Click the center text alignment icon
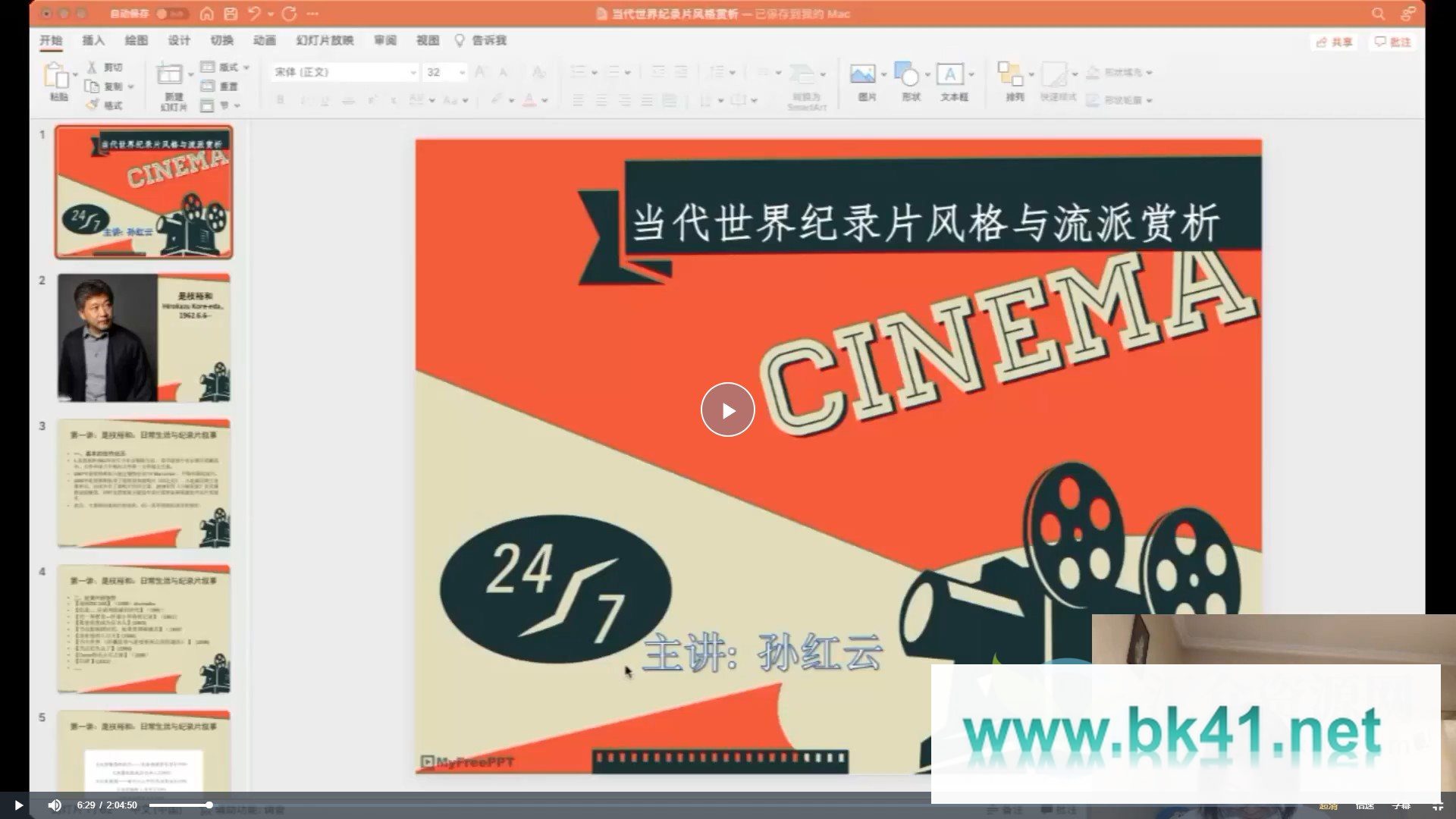Viewport: 1456px width, 819px height. pos(601,100)
